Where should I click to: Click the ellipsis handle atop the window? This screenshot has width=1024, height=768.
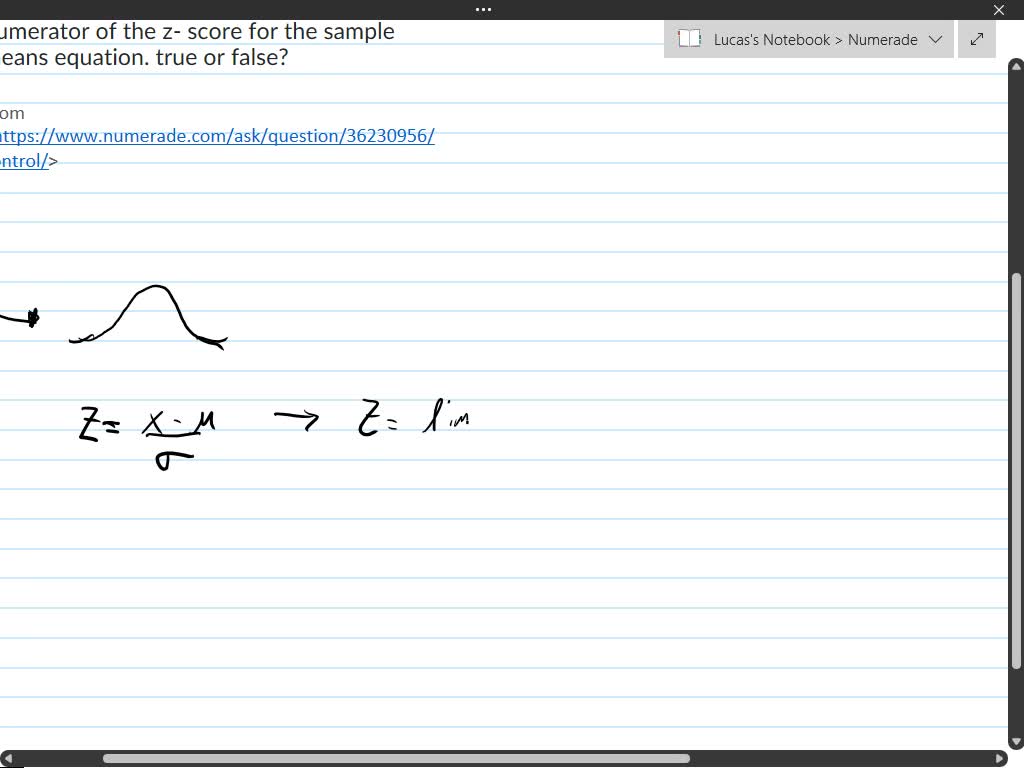click(x=483, y=9)
